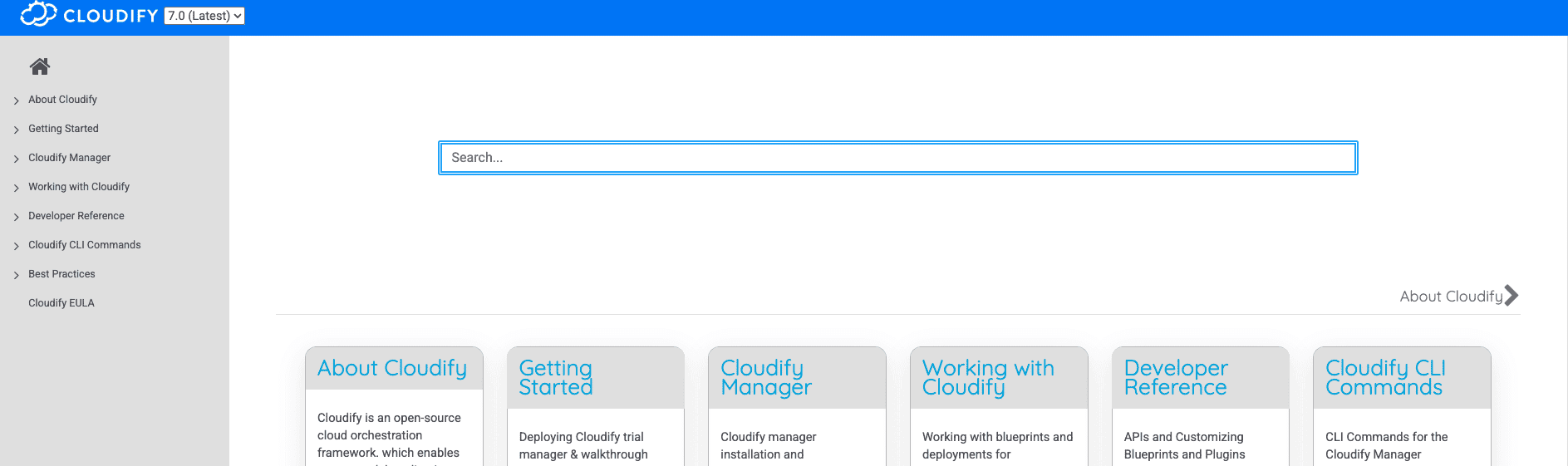1568x466 pixels.
Task: Open the 7.0 (Latest) version dropdown
Action: pos(204,16)
